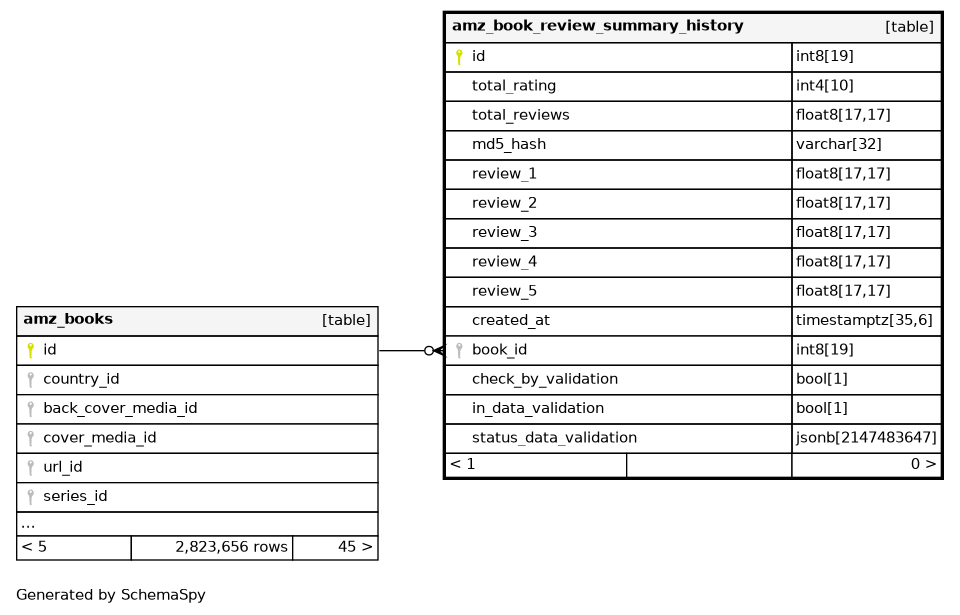Click the jsonb[2147483647] type cell
960x615 pixels.
tap(866, 438)
